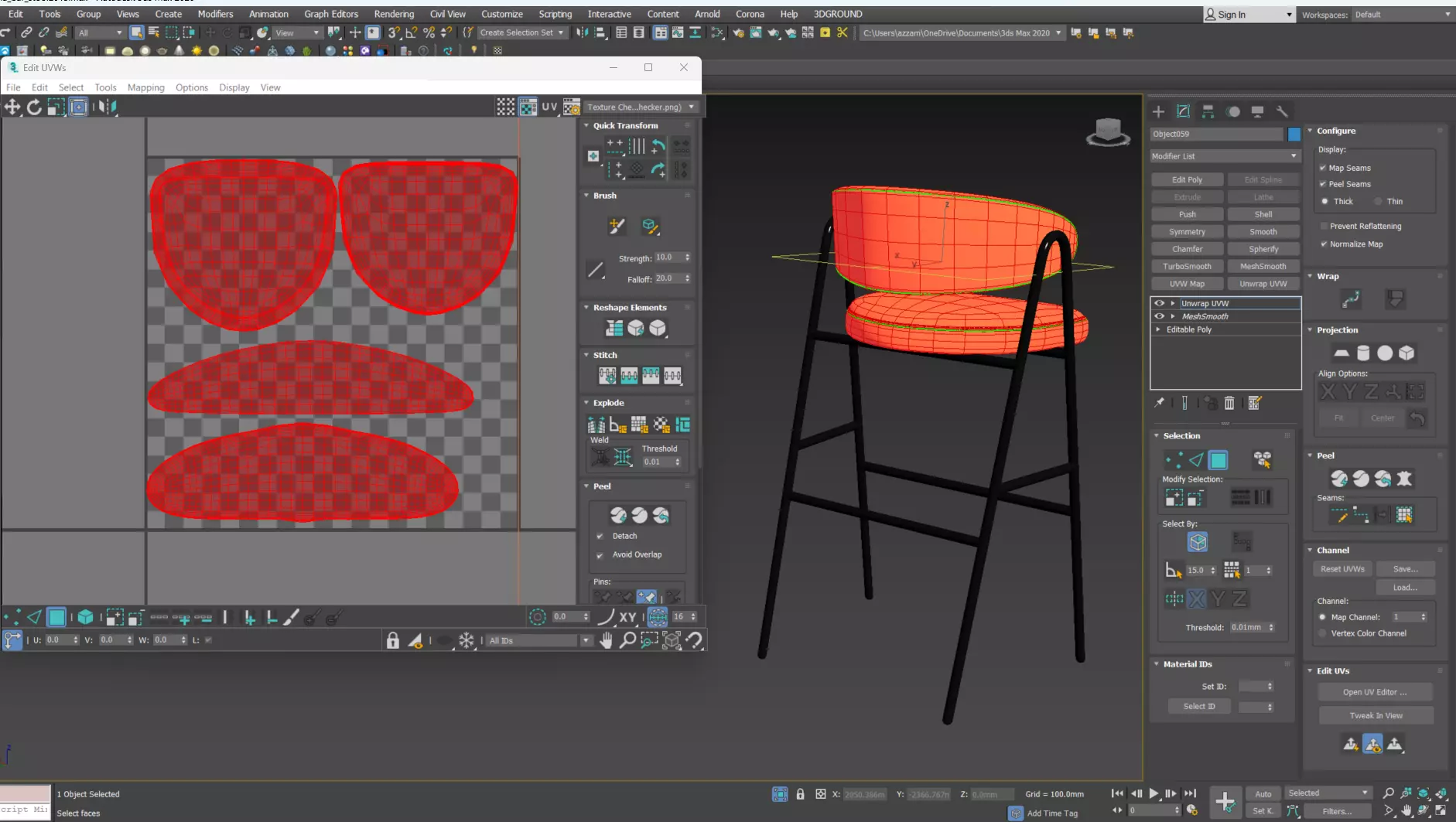
Task: Open the Scripting menu
Action: (x=555, y=14)
